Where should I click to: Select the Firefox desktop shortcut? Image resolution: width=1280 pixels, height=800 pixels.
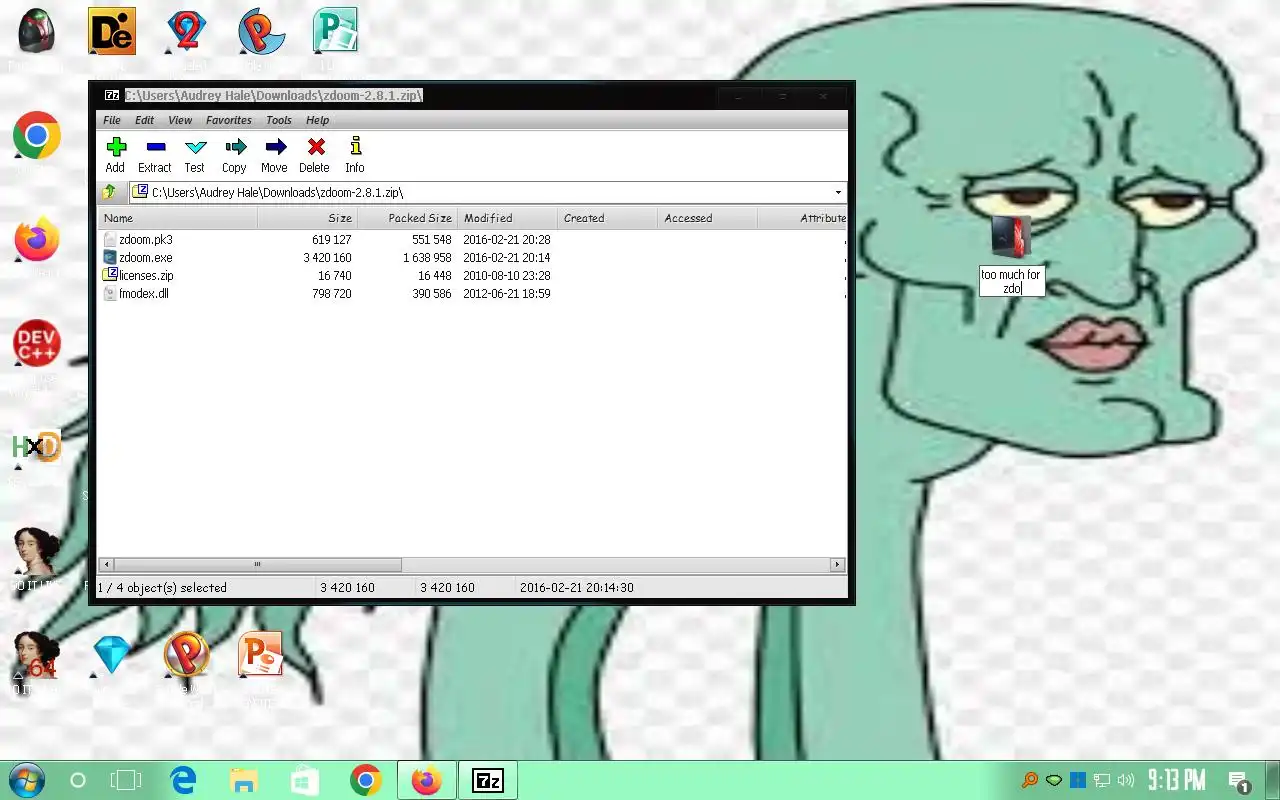[x=37, y=240]
